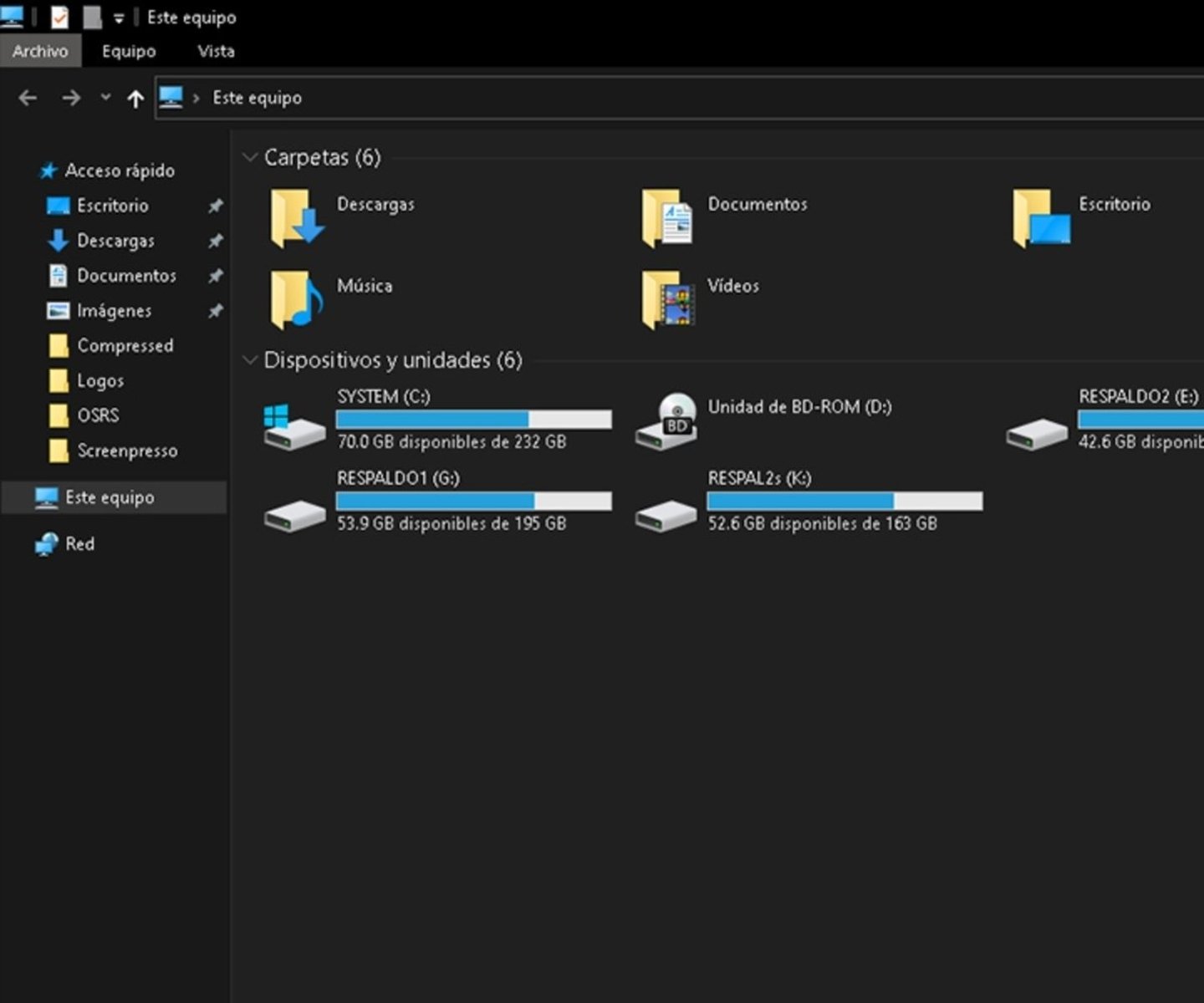Select the BD-ROM (D:) drive icon

coord(666,420)
